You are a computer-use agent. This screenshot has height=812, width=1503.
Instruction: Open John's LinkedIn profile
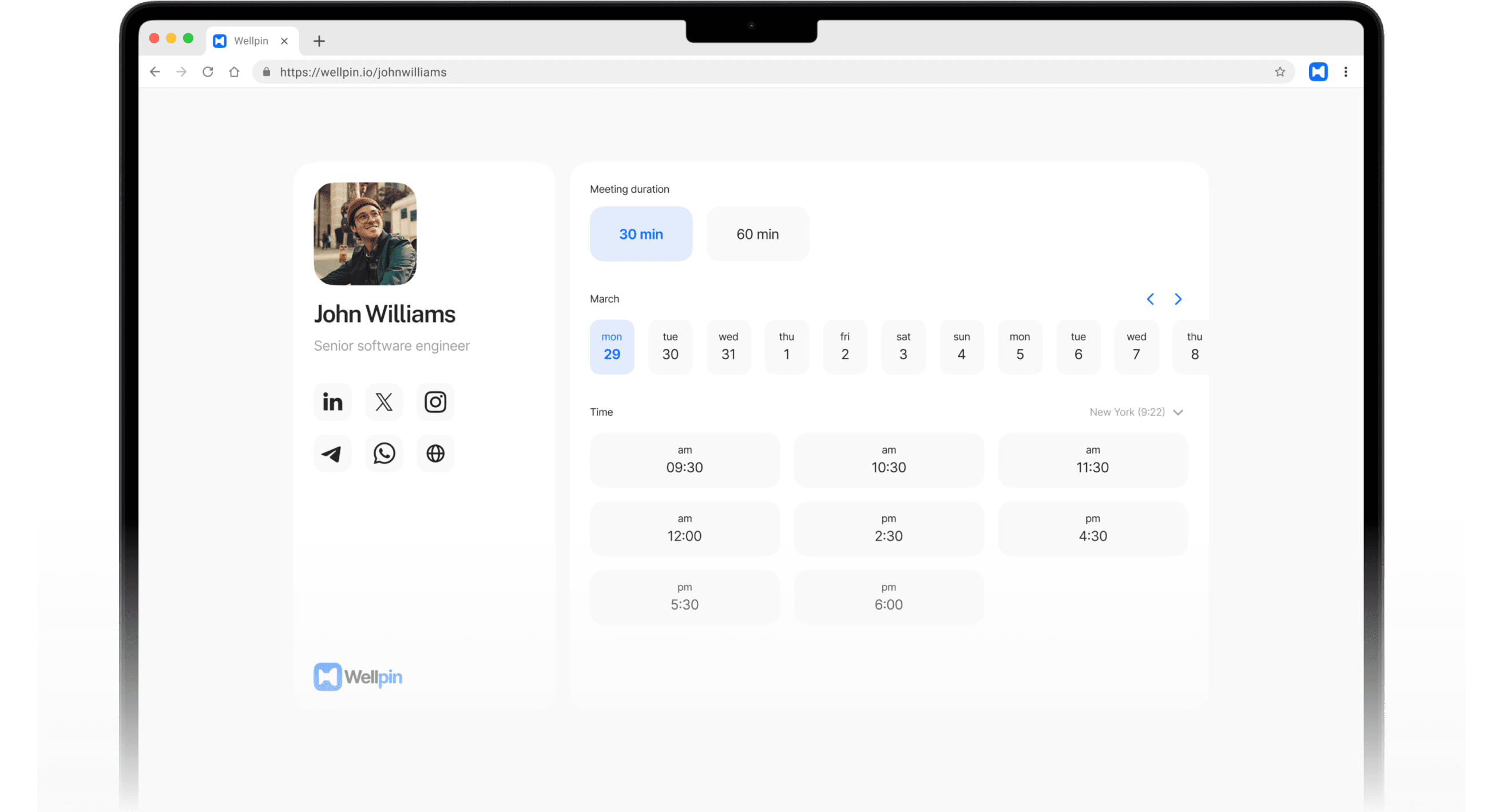pos(332,402)
